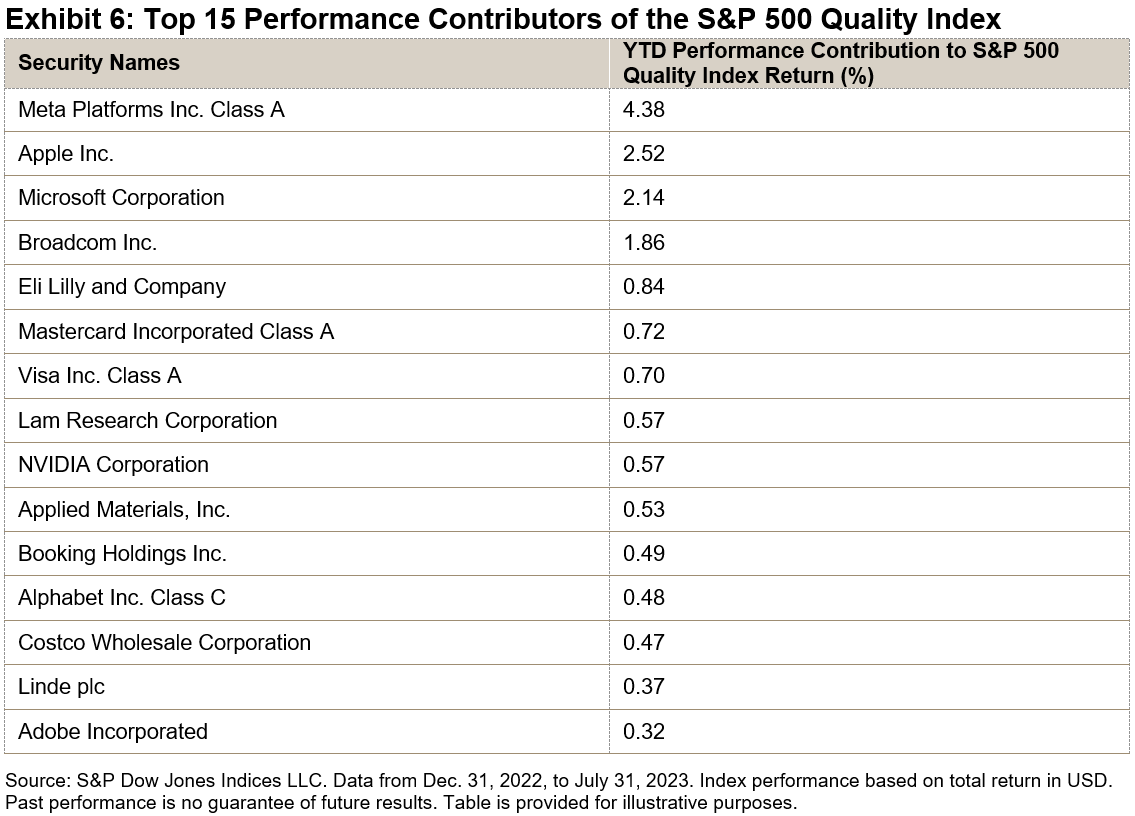This screenshot has width=1135, height=816.
Task: Click the Microsoft Corporation cell
Action: pyautogui.click(x=121, y=198)
